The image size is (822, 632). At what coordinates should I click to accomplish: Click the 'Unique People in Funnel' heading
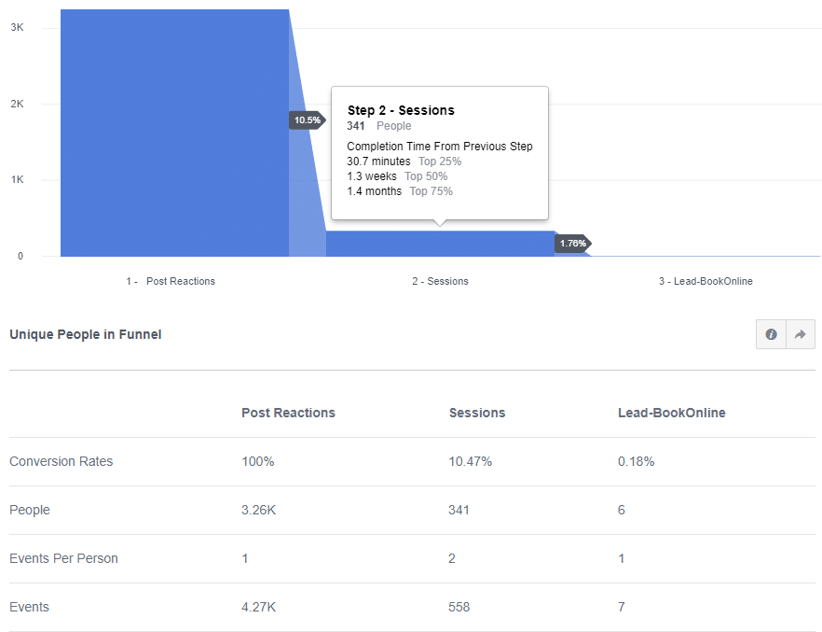click(85, 335)
